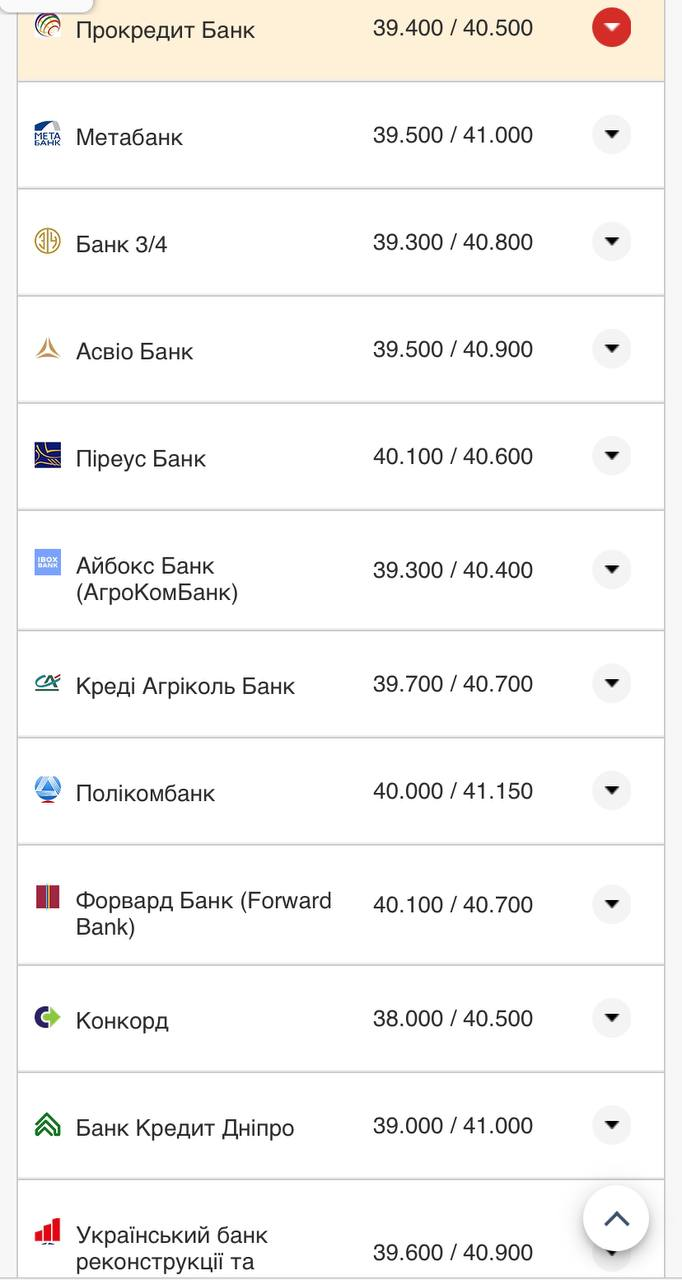Click Український банк реконструкції name
Screen dimensions: 682x1280
coord(171,1248)
